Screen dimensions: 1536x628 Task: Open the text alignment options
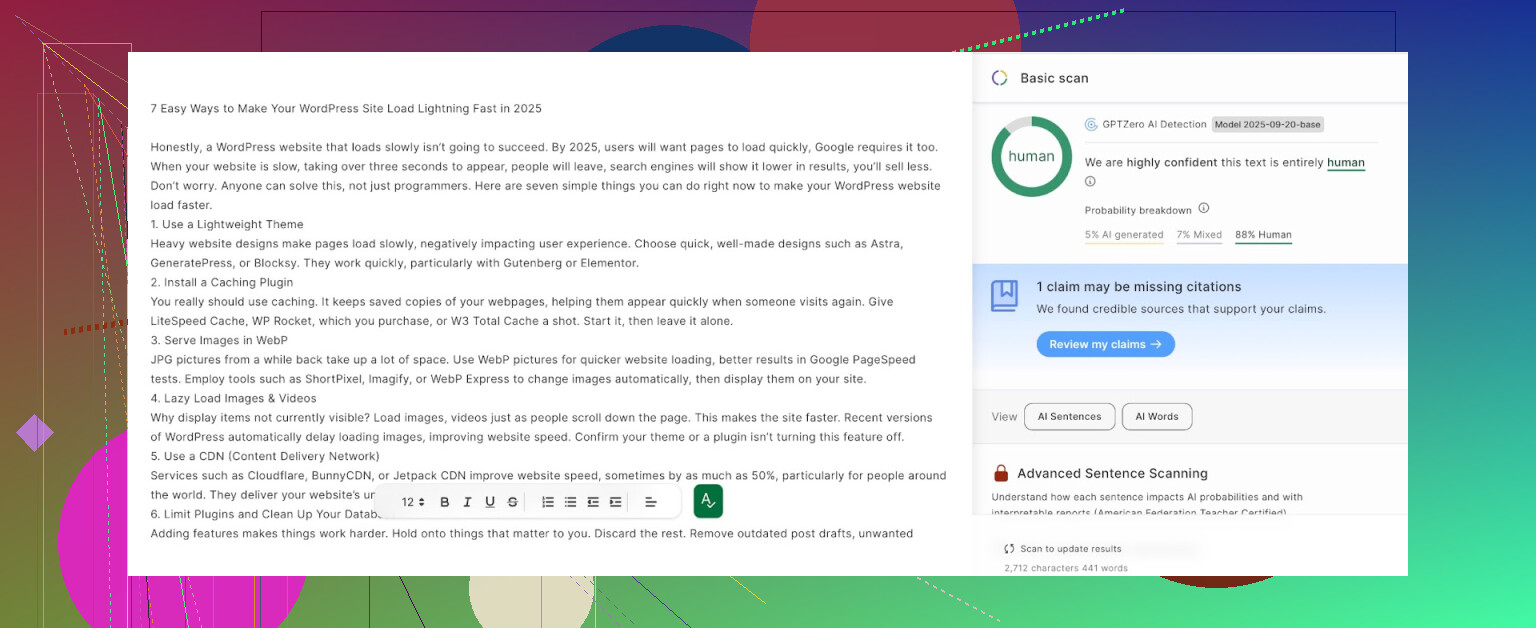click(650, 502)
